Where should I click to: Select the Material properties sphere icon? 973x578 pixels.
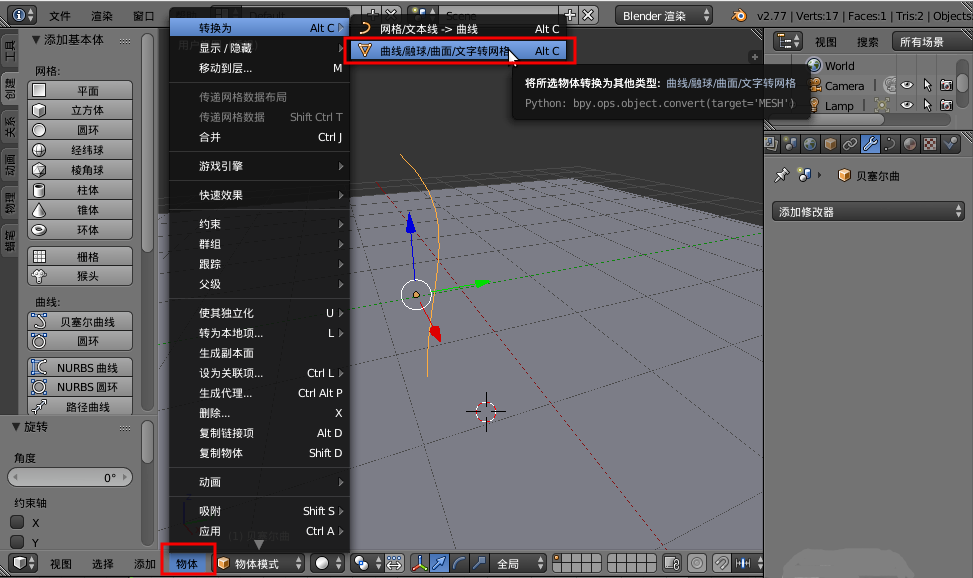[909, 145]
